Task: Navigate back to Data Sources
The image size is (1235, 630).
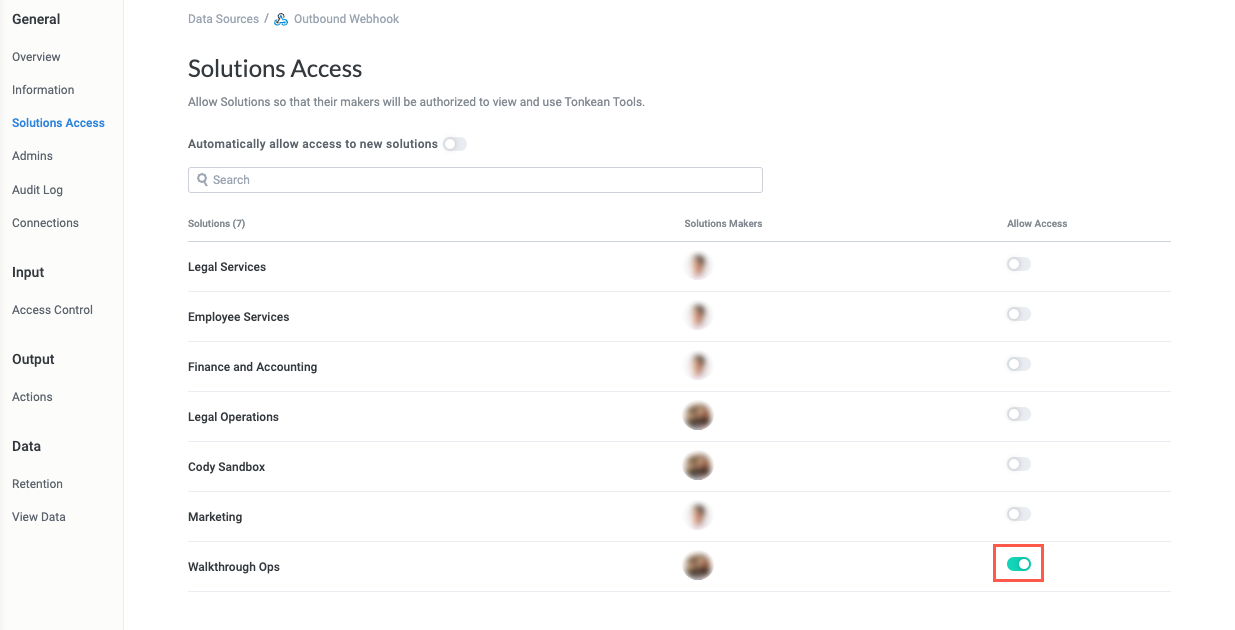Action: click(223, 18)
